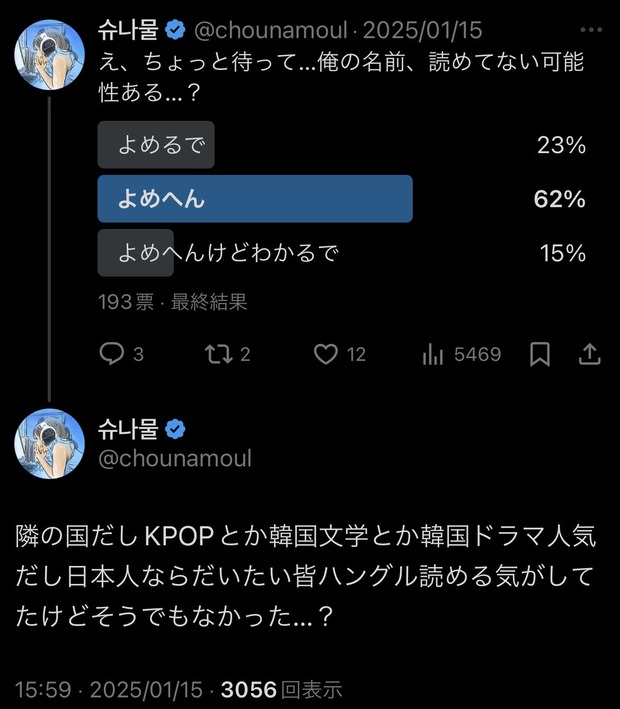Like the poll tweet with heart icon
Viewport: 620px width, 709px height.
[326, 354]
